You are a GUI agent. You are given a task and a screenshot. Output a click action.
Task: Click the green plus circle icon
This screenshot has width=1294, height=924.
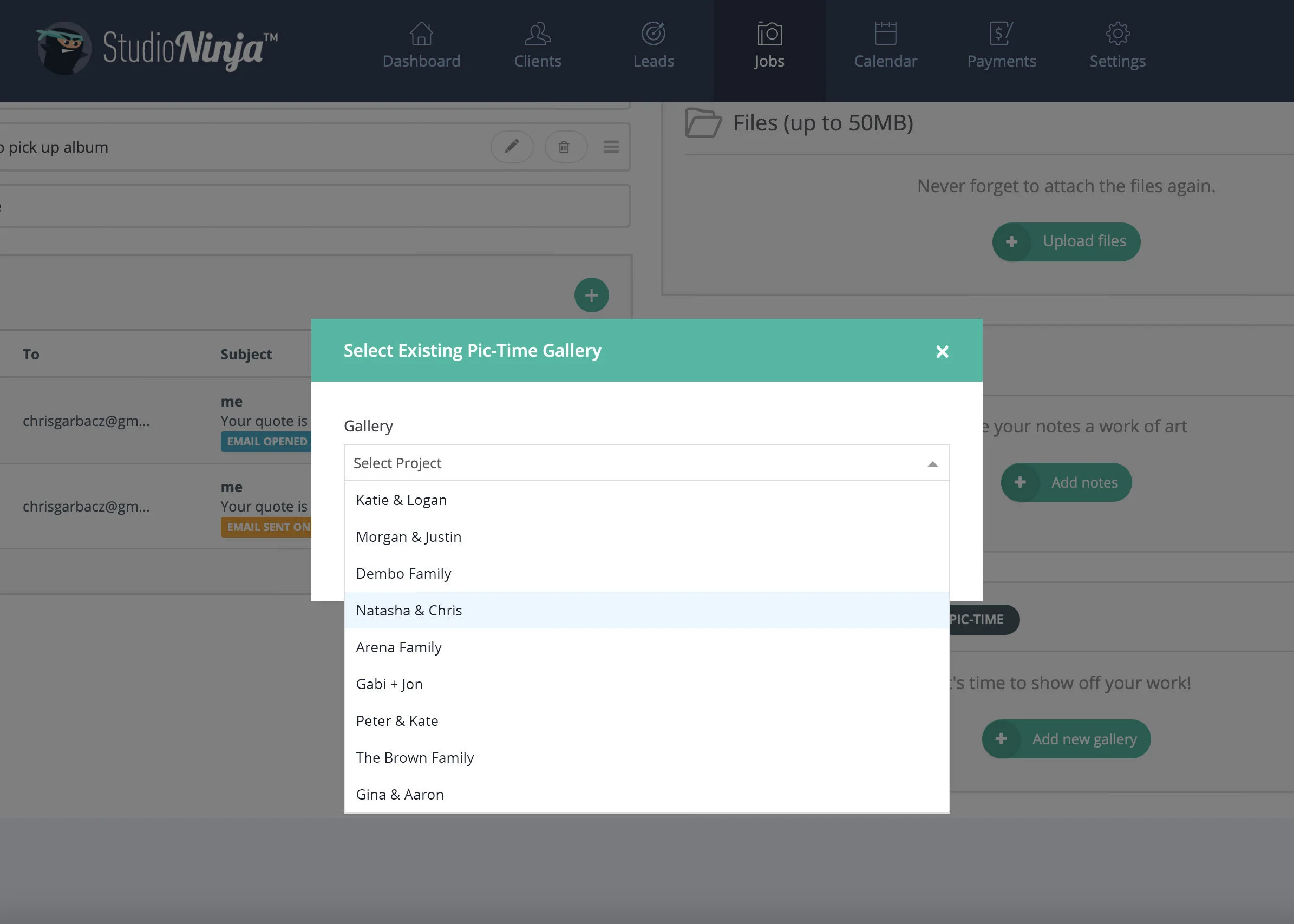pyautogui.click(x=591, y=294)
